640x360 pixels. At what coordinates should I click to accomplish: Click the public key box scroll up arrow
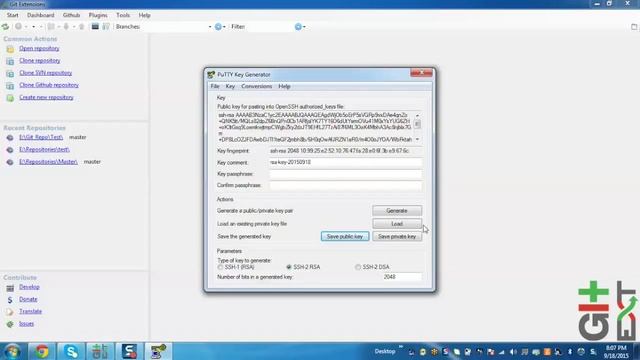coord(417,115)
